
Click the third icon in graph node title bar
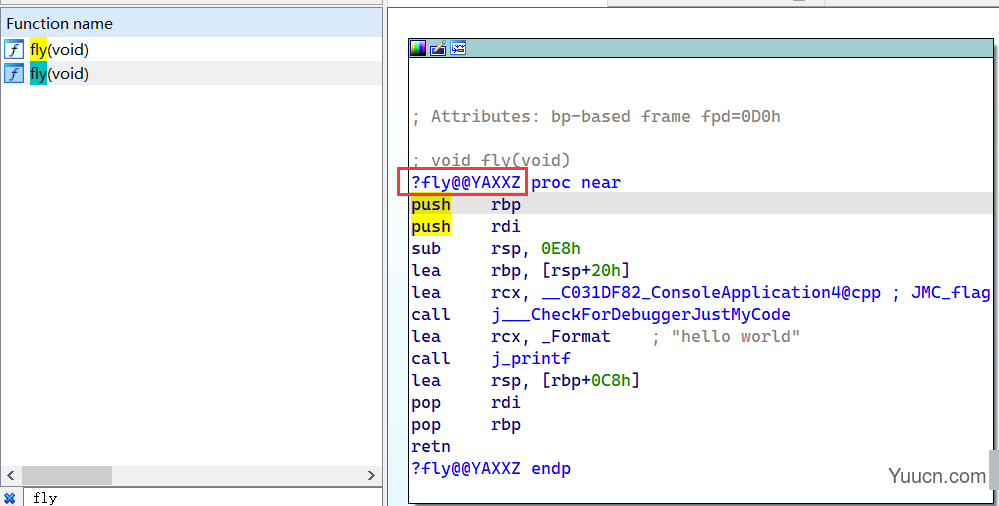point(458,48)
